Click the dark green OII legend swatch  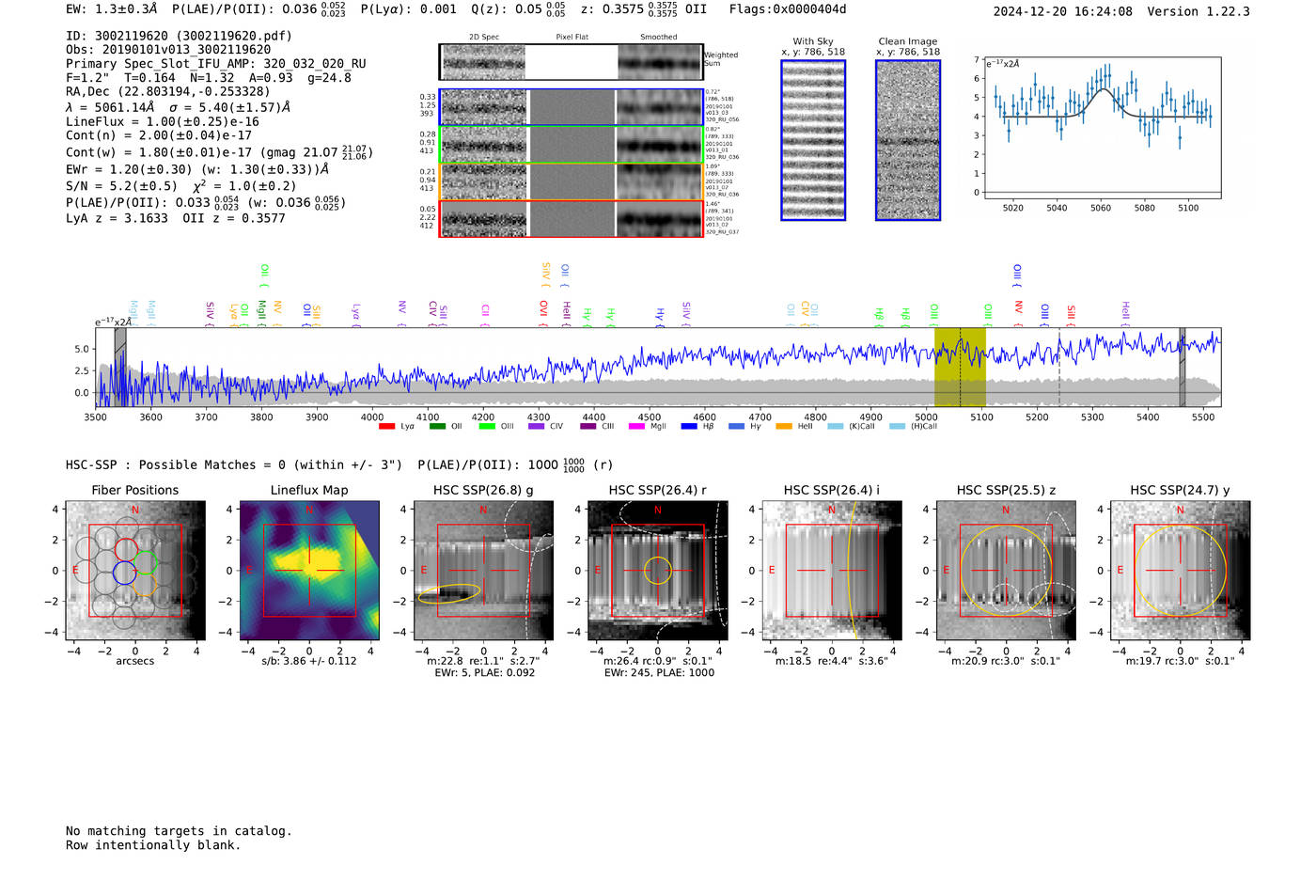tap(437, 426)
